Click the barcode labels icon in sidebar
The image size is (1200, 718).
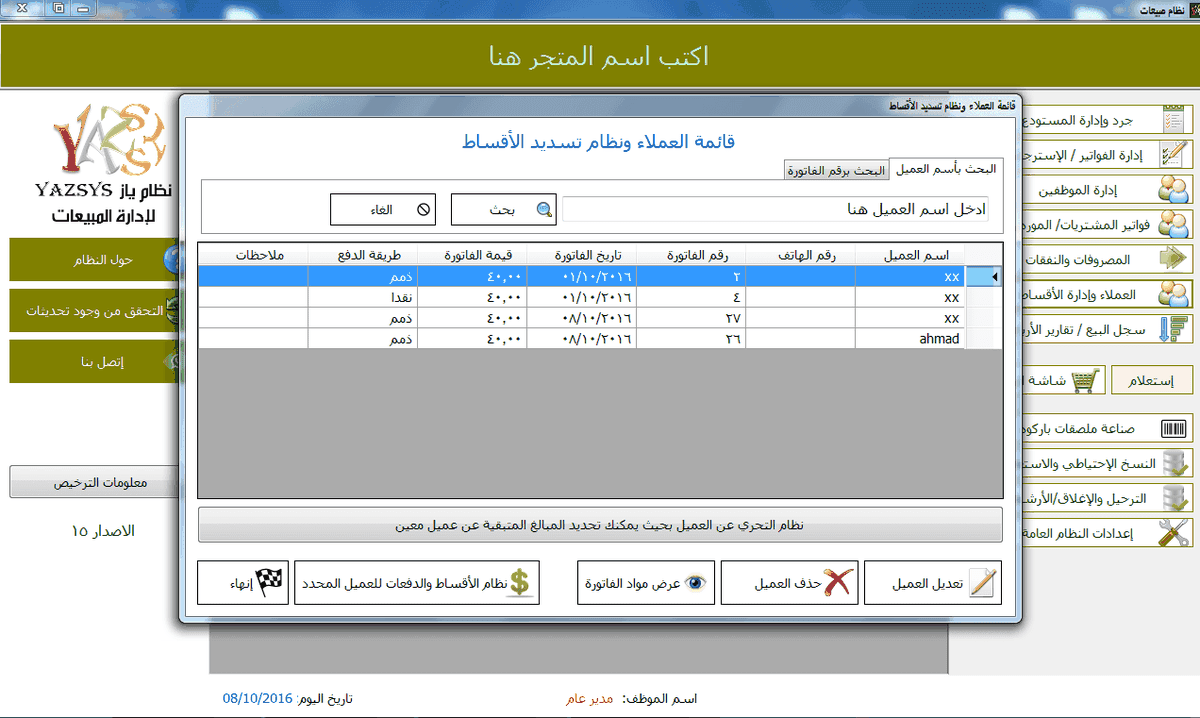[1174, 429]
